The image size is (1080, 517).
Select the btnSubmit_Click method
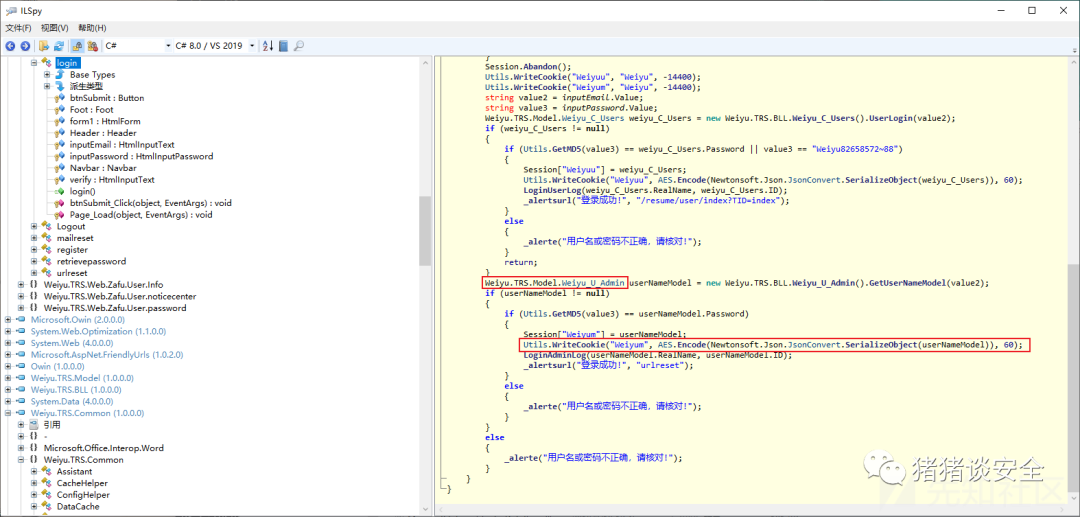tap(150, 203)
